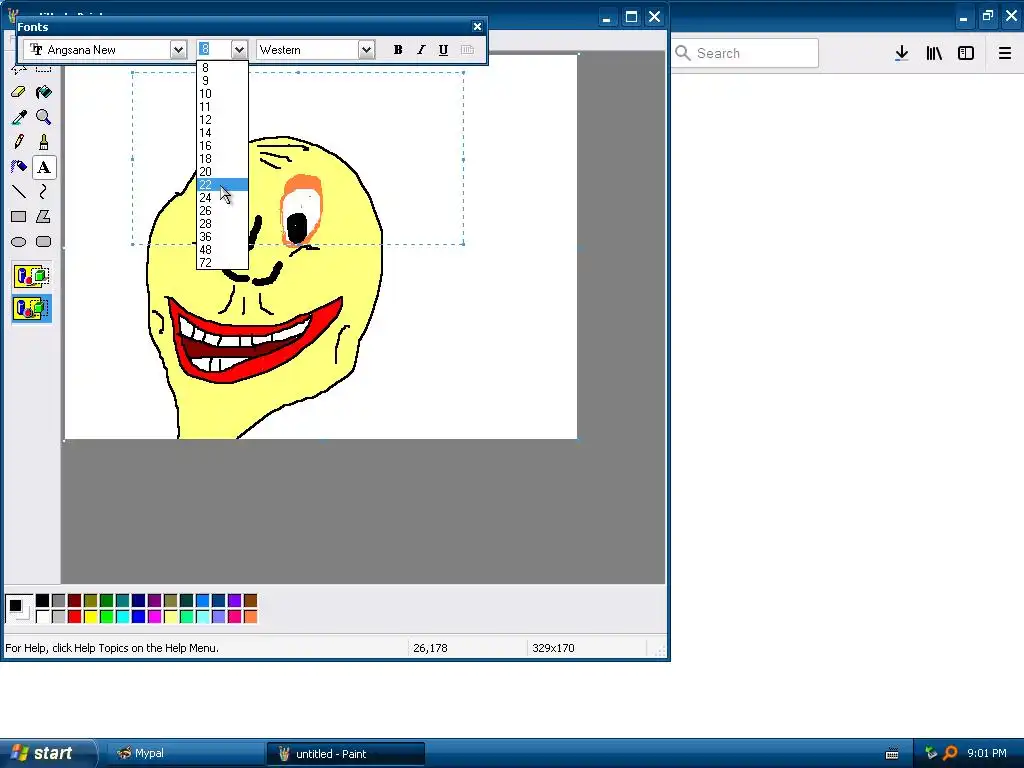Pick font size 12 from list
1024x768 pixels.
tap(222, 120)
